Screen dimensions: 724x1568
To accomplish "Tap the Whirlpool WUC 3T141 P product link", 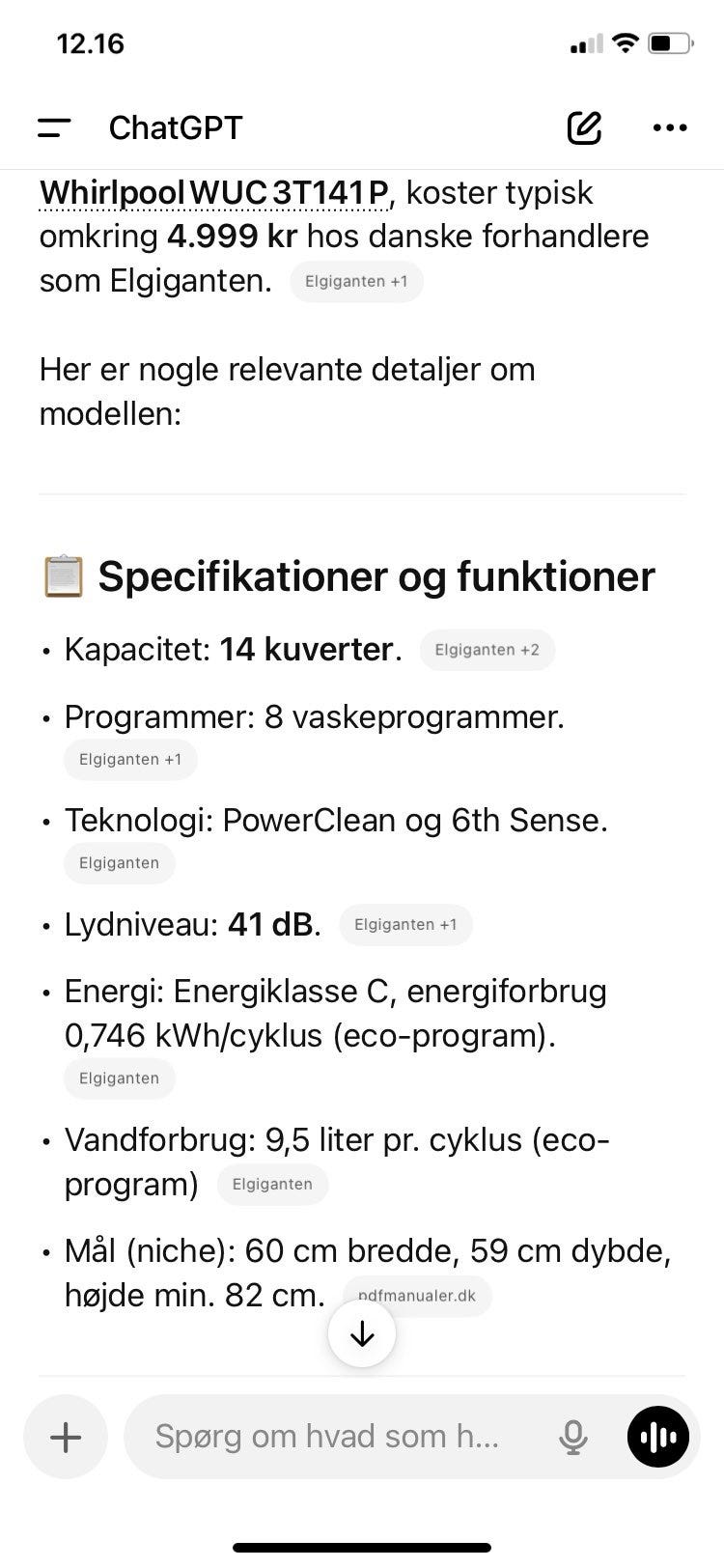I will point(214,193).
